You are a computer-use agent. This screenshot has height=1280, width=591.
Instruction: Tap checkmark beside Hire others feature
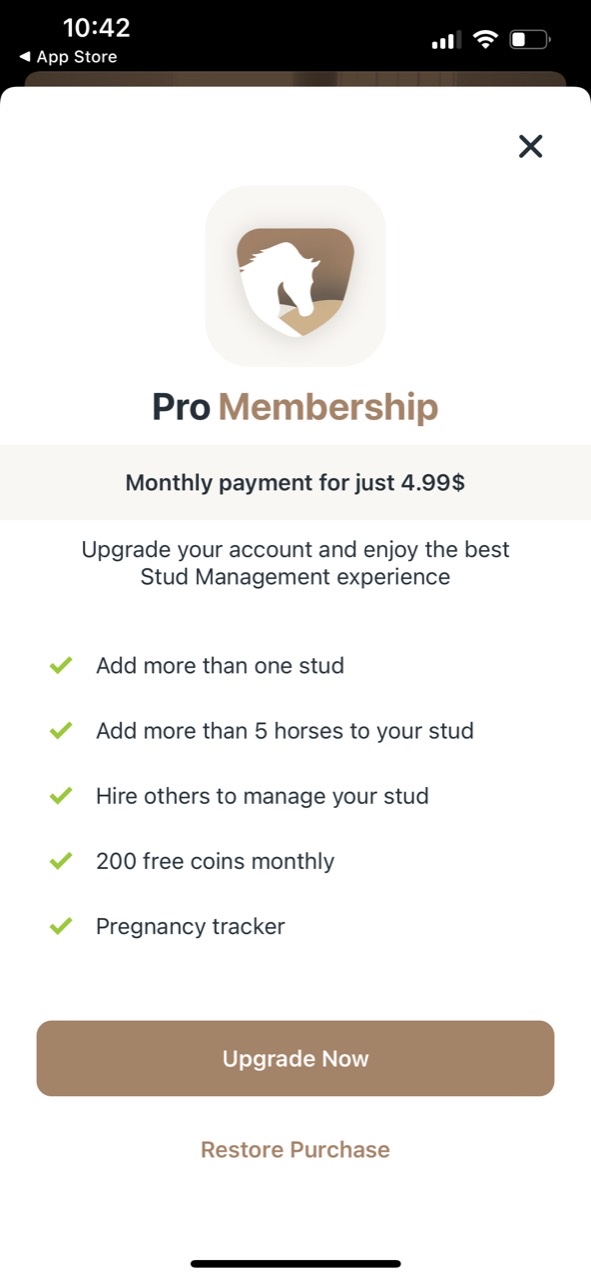coord(61,796)
